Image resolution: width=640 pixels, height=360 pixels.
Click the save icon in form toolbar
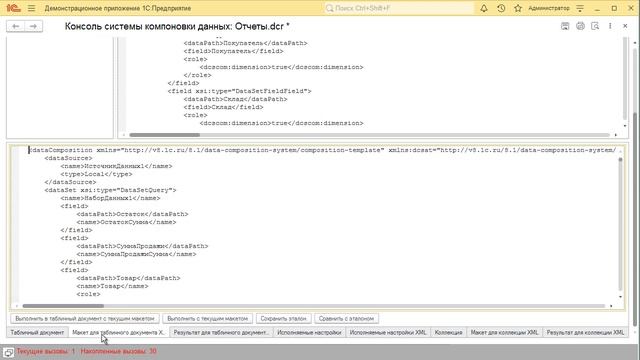click(565, 26)
